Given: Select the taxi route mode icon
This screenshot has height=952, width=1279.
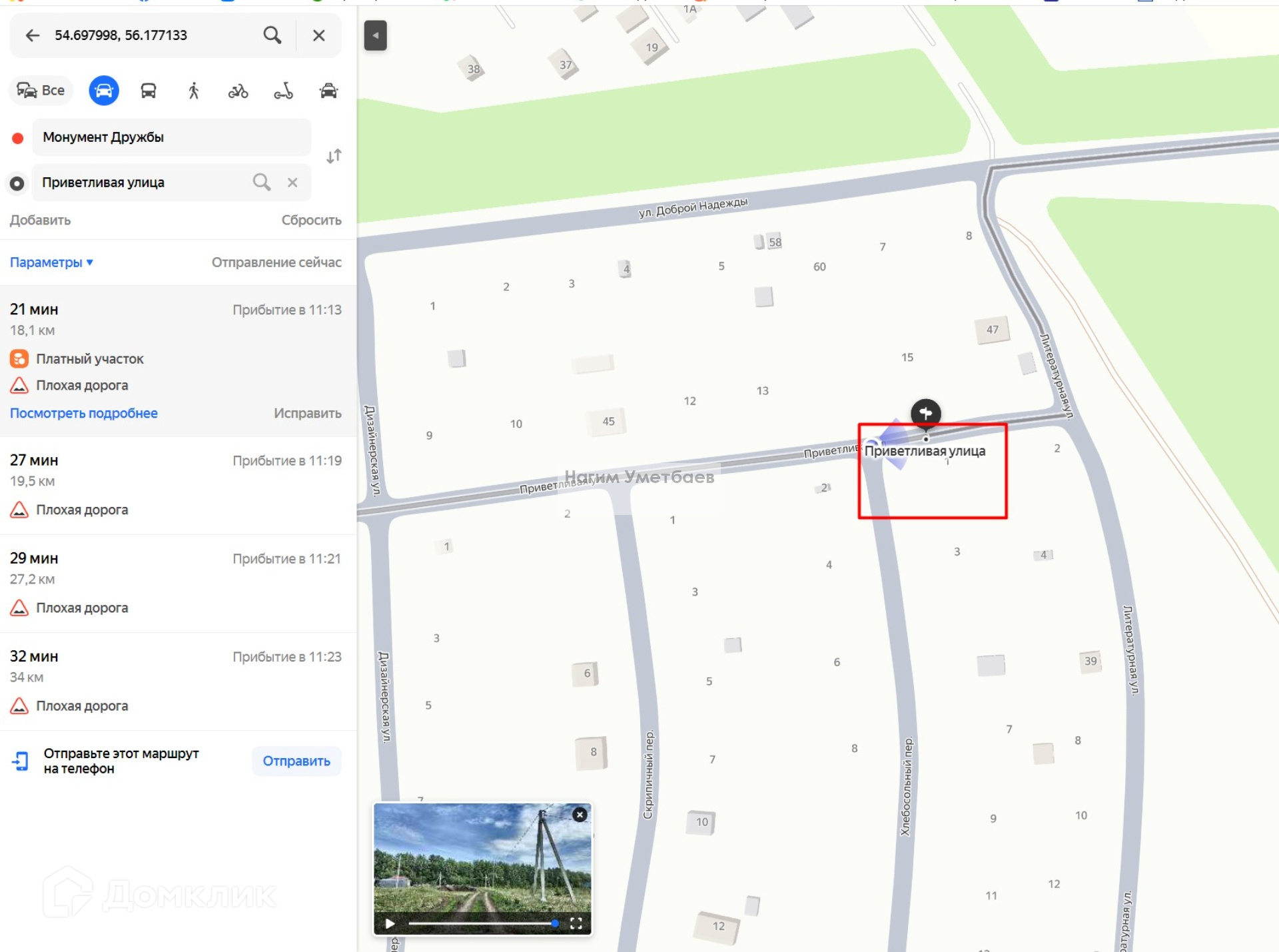Looking at the screenshot, I should coord(328,91).
